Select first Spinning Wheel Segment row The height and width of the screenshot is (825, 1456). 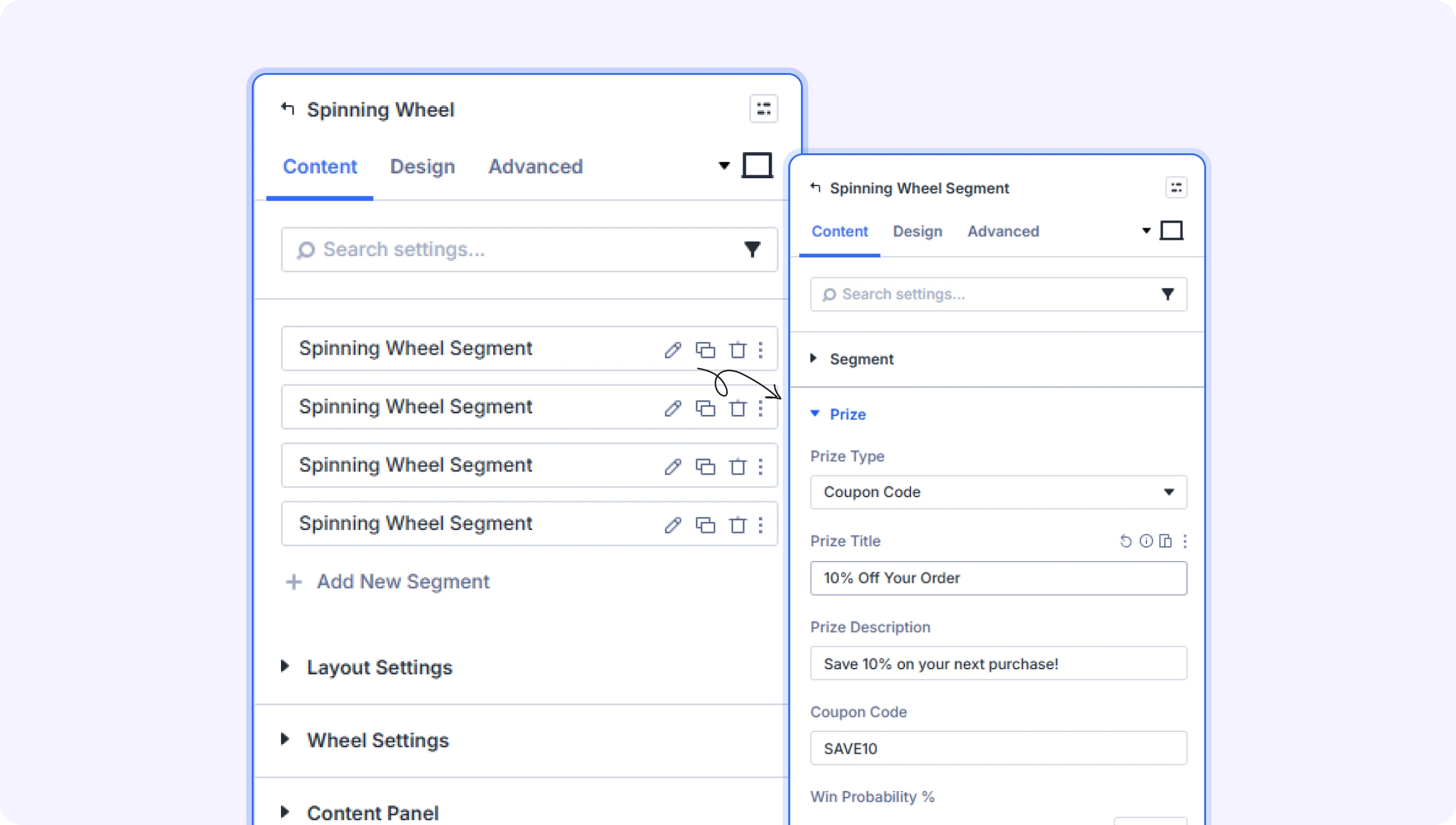(529, 349)
